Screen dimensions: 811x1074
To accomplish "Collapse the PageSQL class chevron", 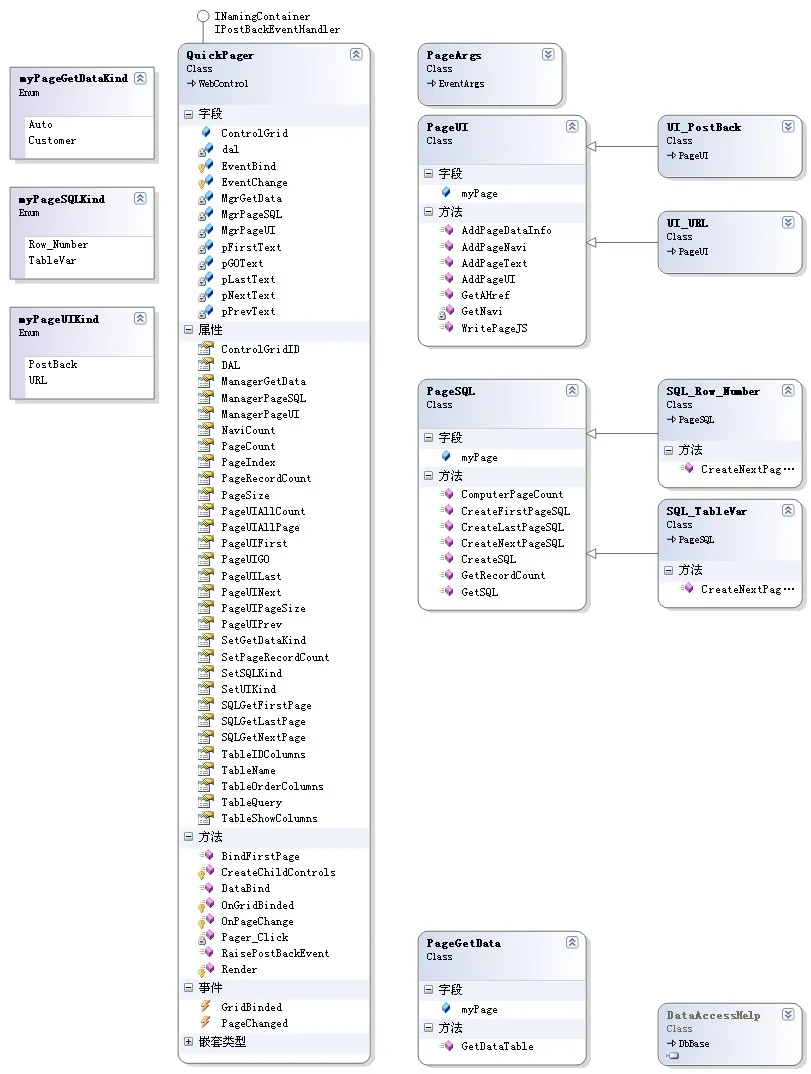I will coord(572,390).
